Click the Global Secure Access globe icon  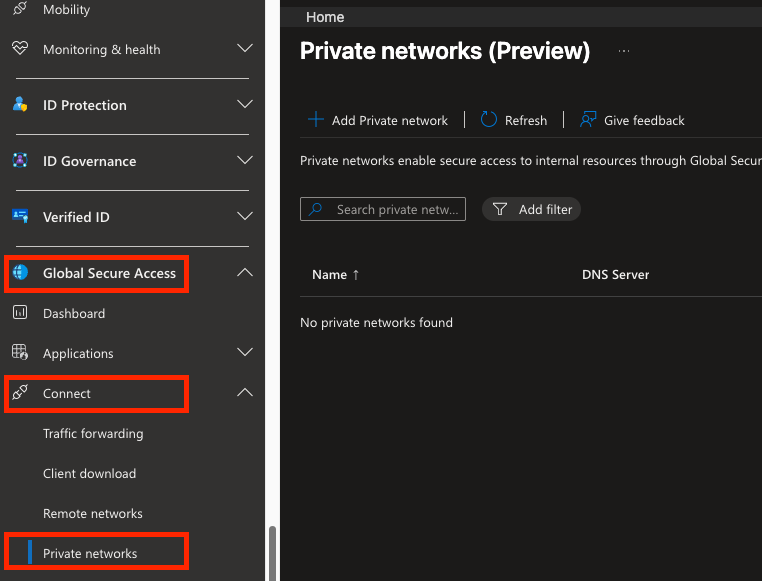click(x=20, y=273)
